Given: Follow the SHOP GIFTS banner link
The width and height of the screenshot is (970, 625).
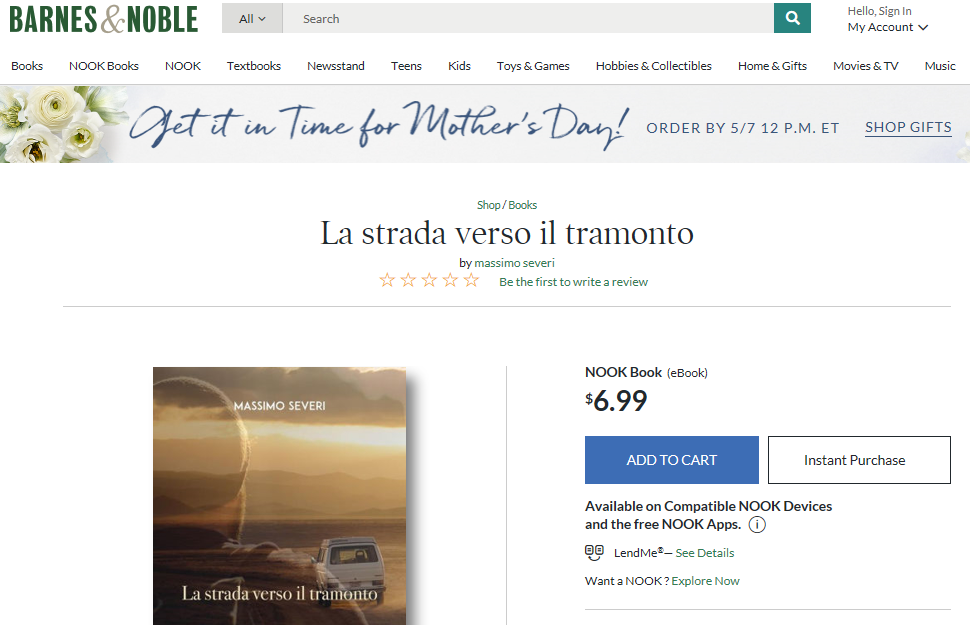Looking at the screenshot, I should (x=908, y=127).
